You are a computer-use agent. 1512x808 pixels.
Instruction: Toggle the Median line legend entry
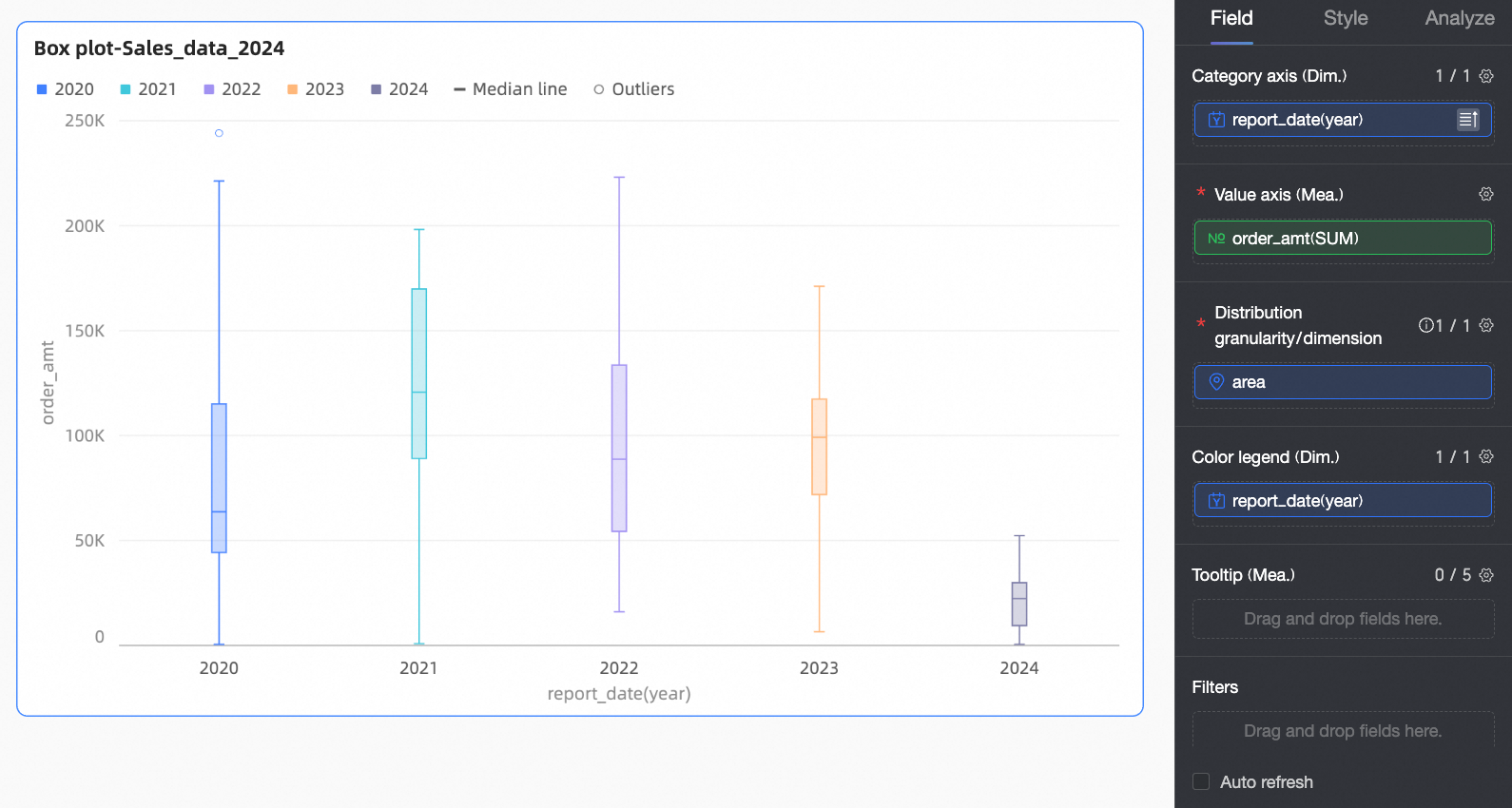(x=511, y=89)
